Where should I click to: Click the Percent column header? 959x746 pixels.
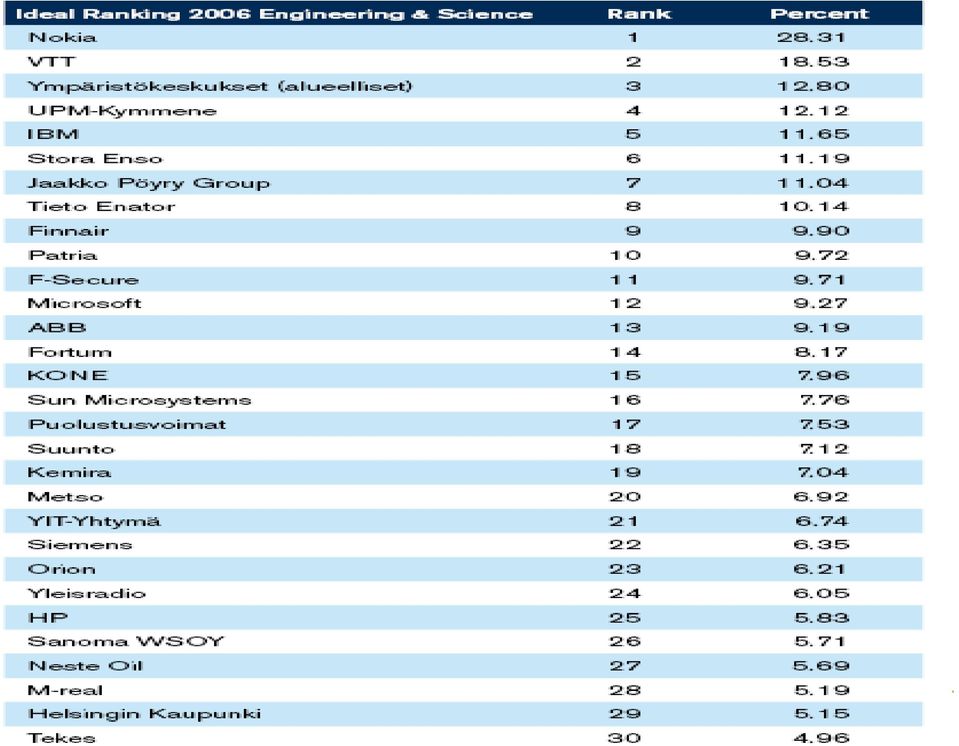pyautogui.click(x=819, y=14)
